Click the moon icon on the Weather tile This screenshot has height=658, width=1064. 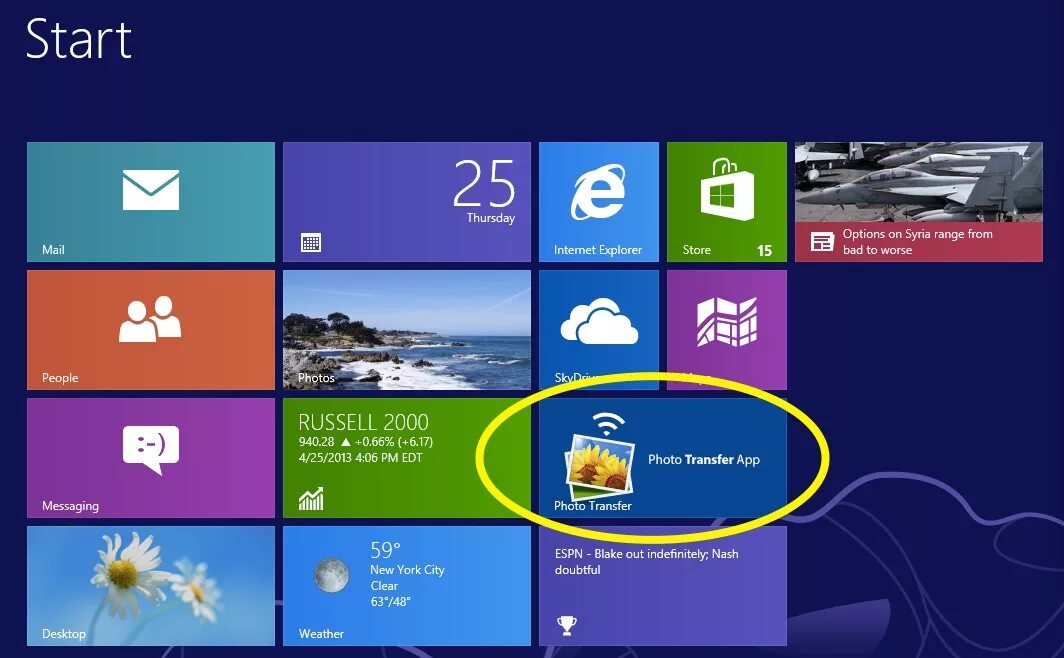point(331,575)
